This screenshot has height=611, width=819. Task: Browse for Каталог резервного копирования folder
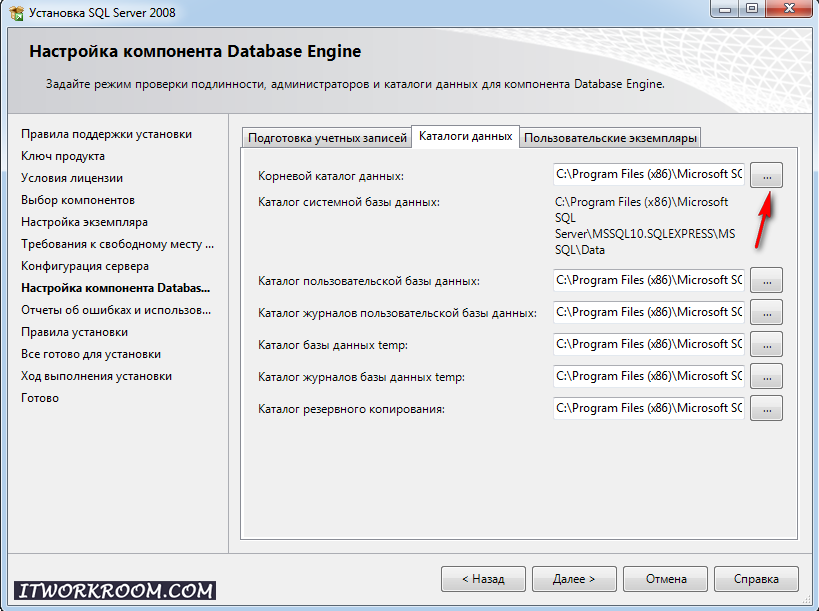766,408
